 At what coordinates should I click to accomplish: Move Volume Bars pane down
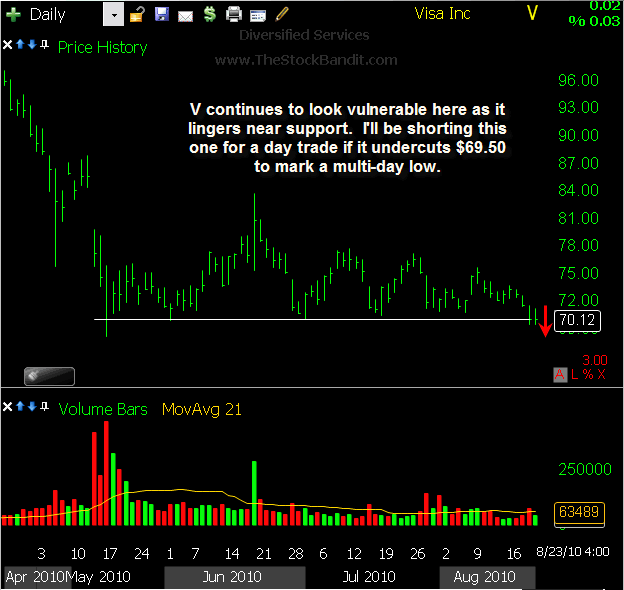pyautogui.click(x=32, y=406)
